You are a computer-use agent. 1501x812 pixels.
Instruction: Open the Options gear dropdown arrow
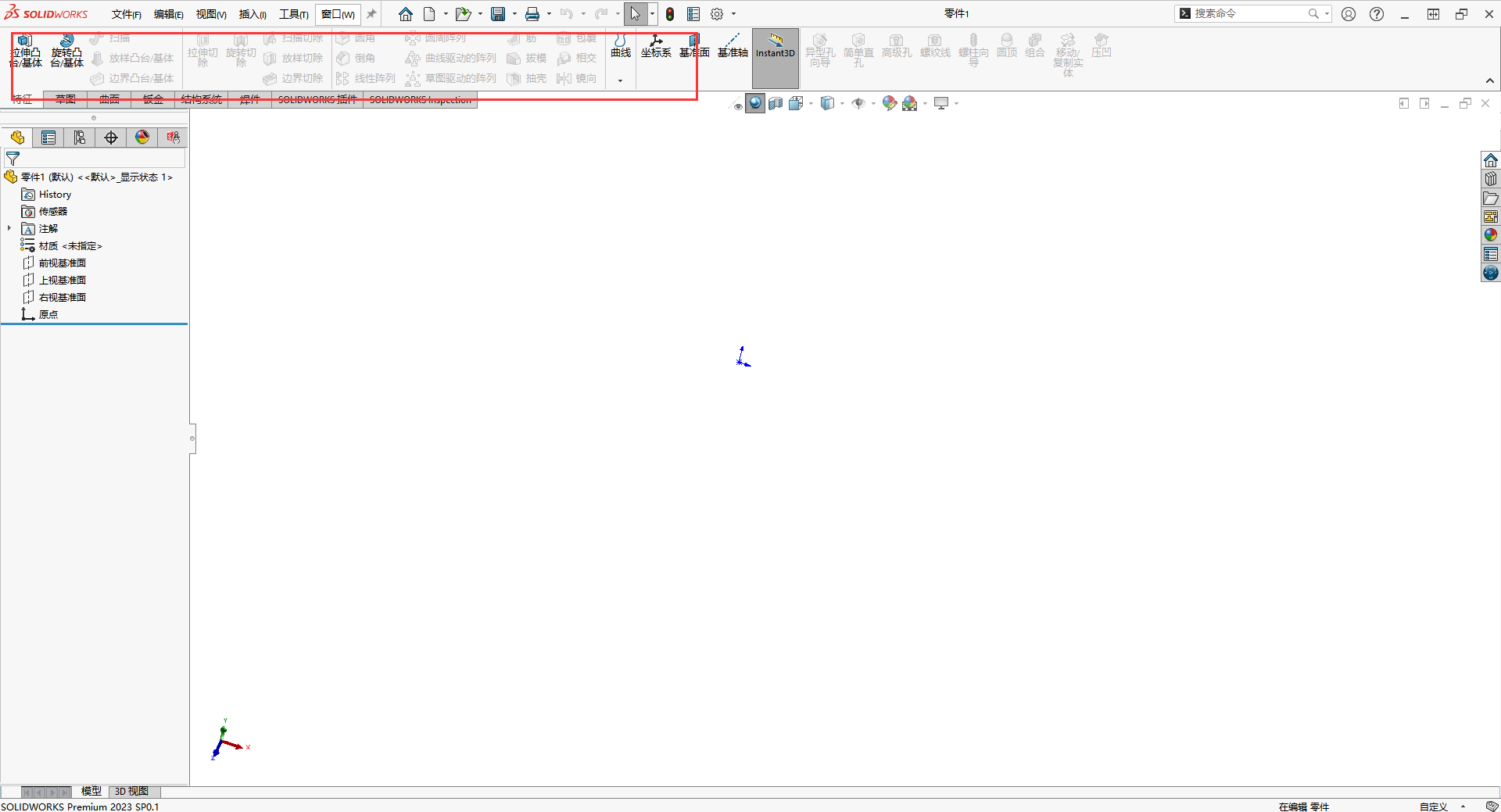[x=733, y=14]
